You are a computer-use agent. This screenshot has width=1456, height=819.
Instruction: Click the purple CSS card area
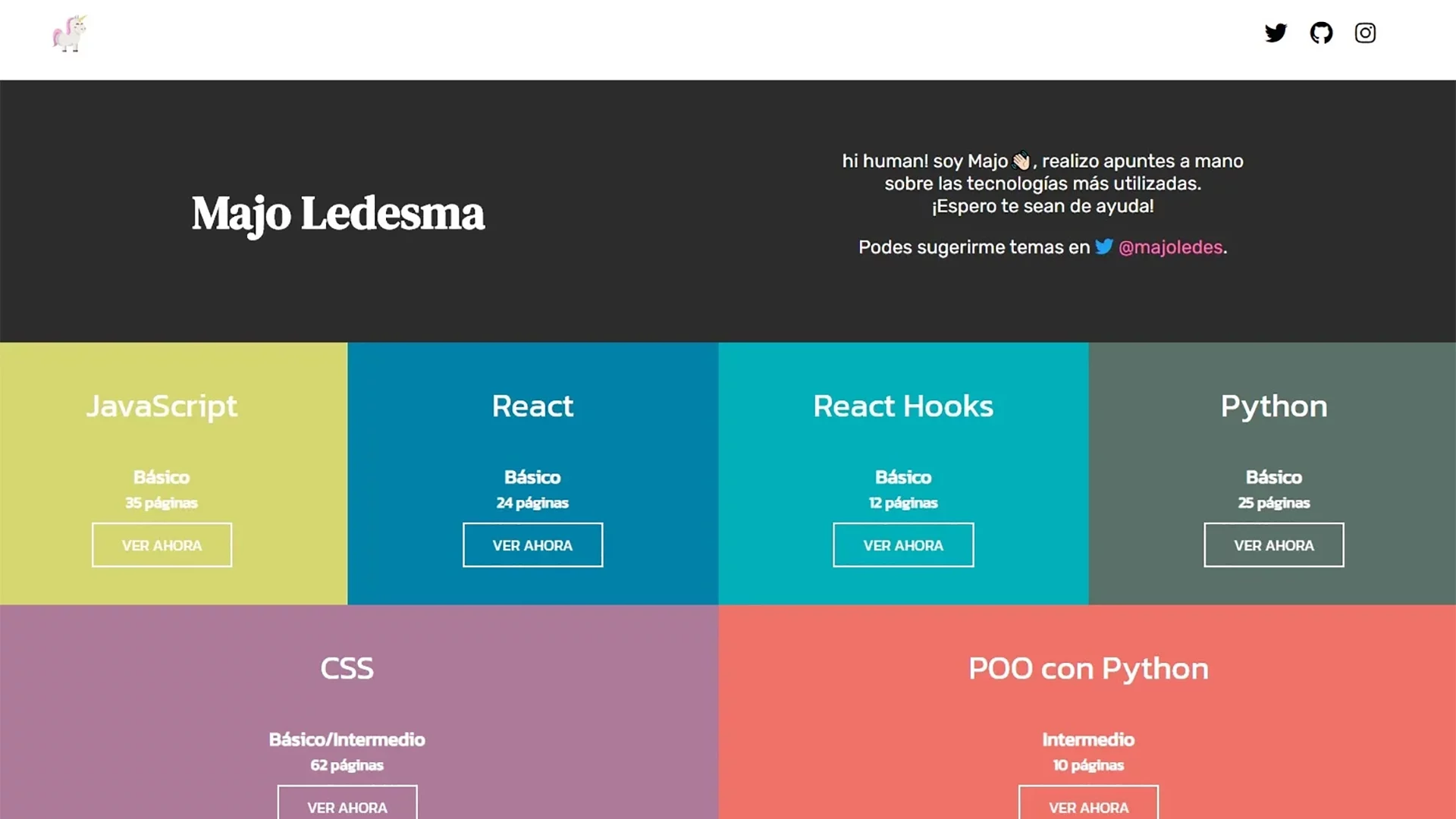347,668
